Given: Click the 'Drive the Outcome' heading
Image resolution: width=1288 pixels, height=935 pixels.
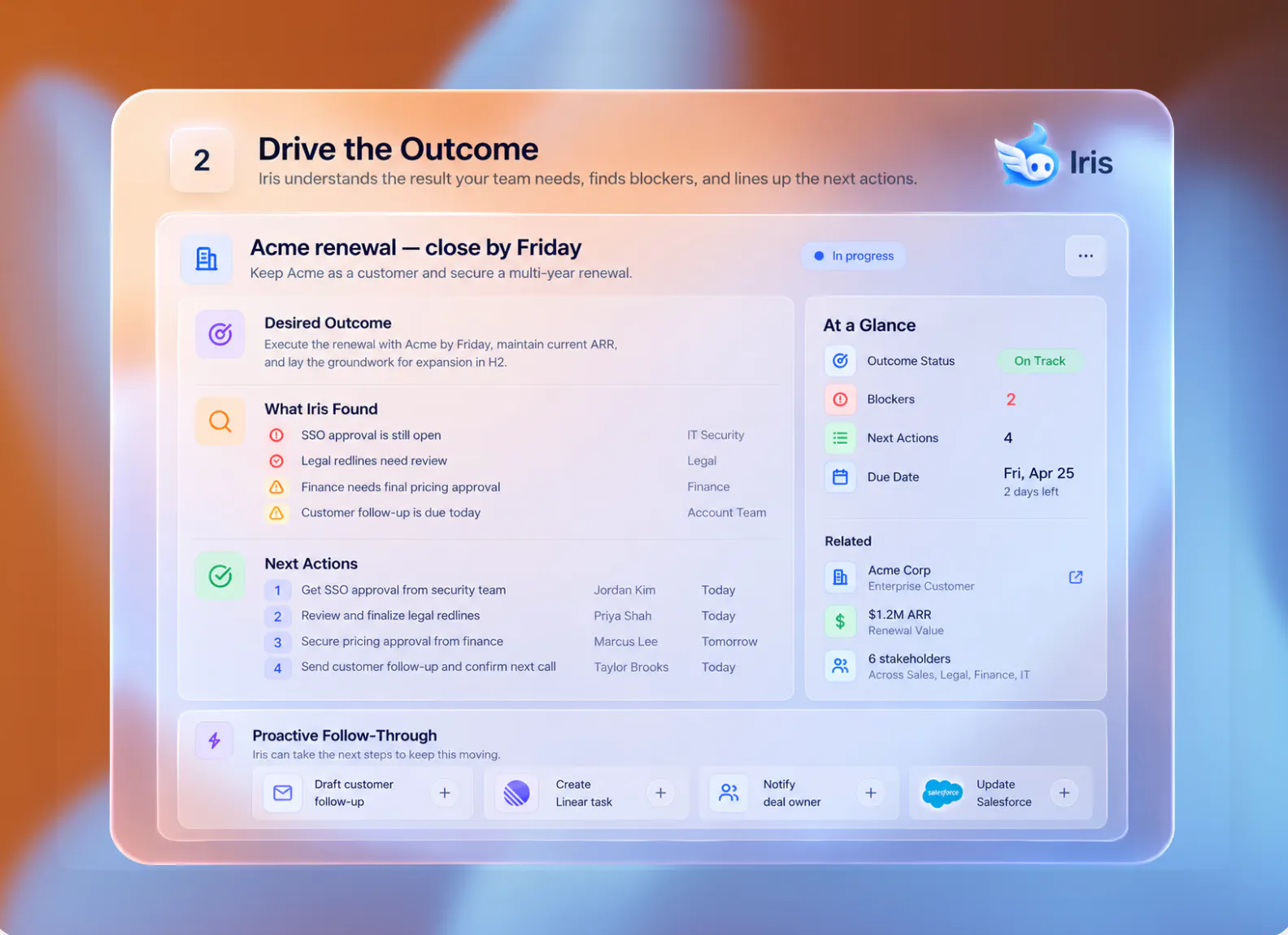Looking at the screenshot, I should pos(398,149).
